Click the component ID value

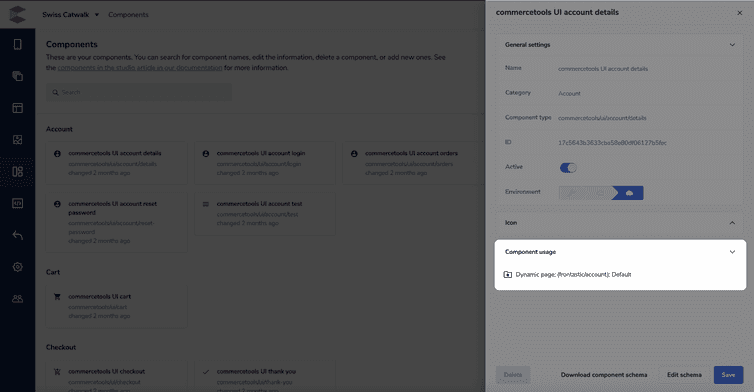[612, 143]
